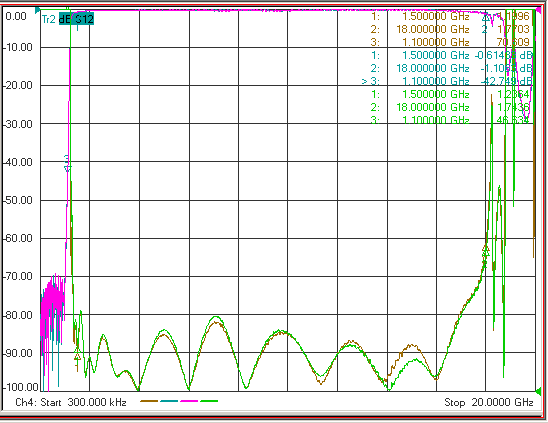548x423 pixels.
Task: Click the Ch4 Start 300.000 kHz field
Action: click(x=71, y=402)
